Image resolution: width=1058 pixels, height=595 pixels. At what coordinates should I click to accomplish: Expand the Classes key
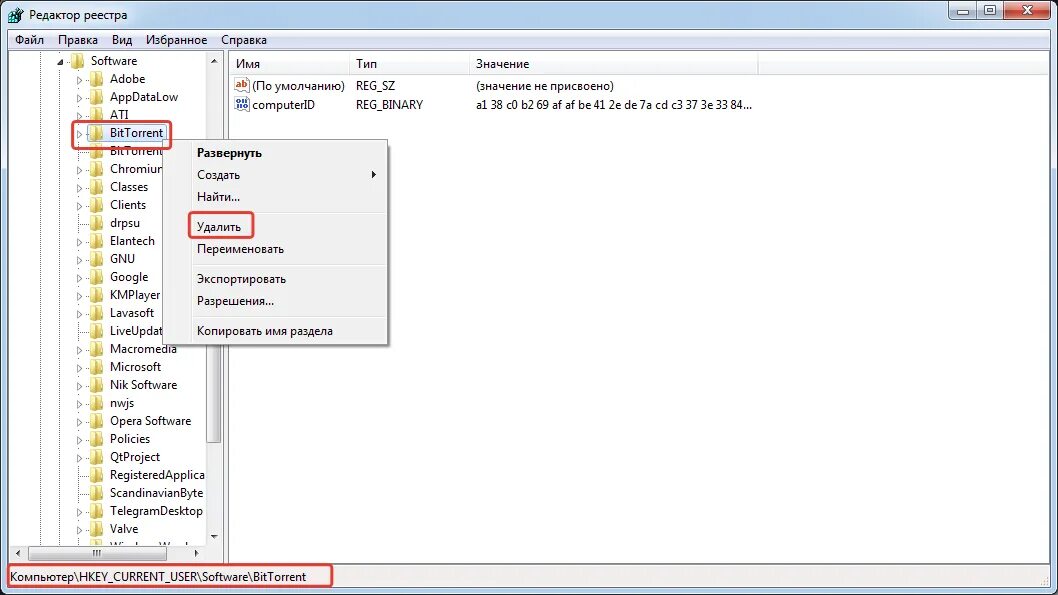tap(79, 188)
